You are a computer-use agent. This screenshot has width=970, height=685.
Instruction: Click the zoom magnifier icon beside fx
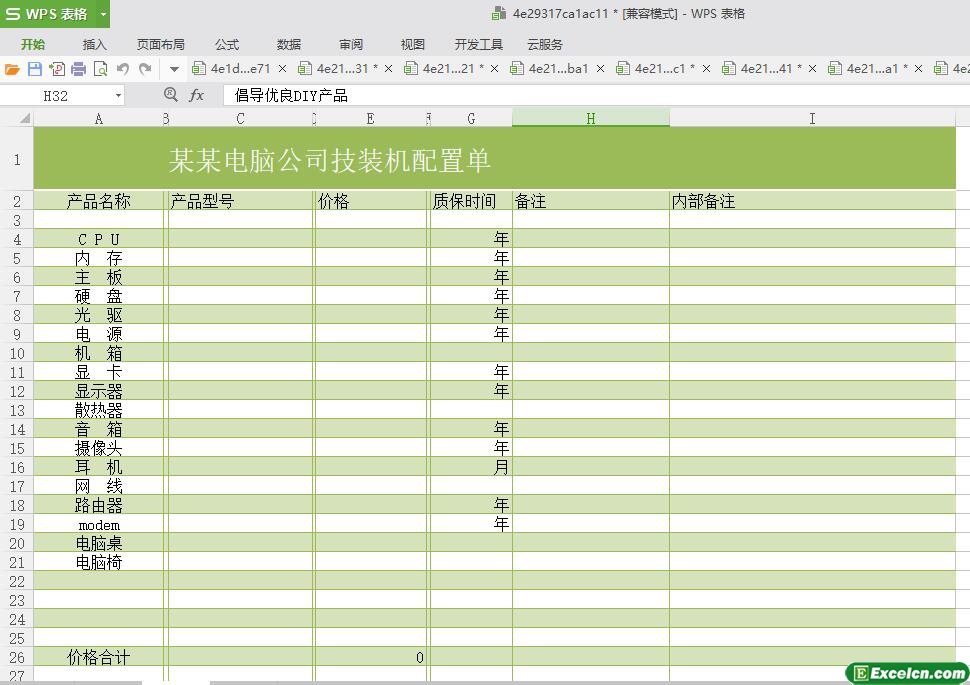pos(171,95)
